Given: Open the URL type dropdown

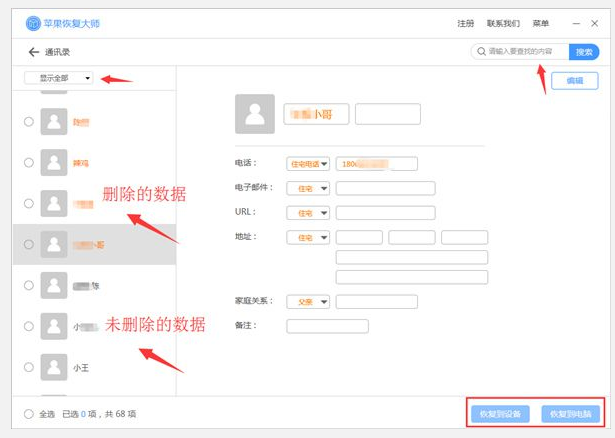Looking at the screenshot, I should click(x=308, y=213).
